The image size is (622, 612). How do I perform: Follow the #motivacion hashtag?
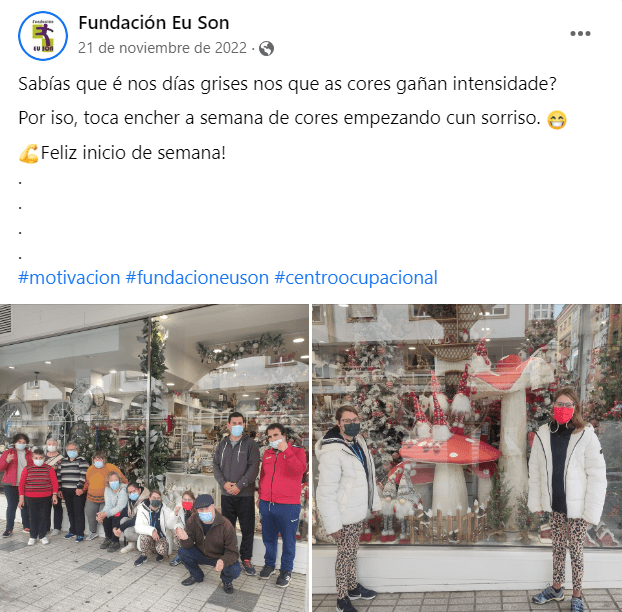coord(69,278)
